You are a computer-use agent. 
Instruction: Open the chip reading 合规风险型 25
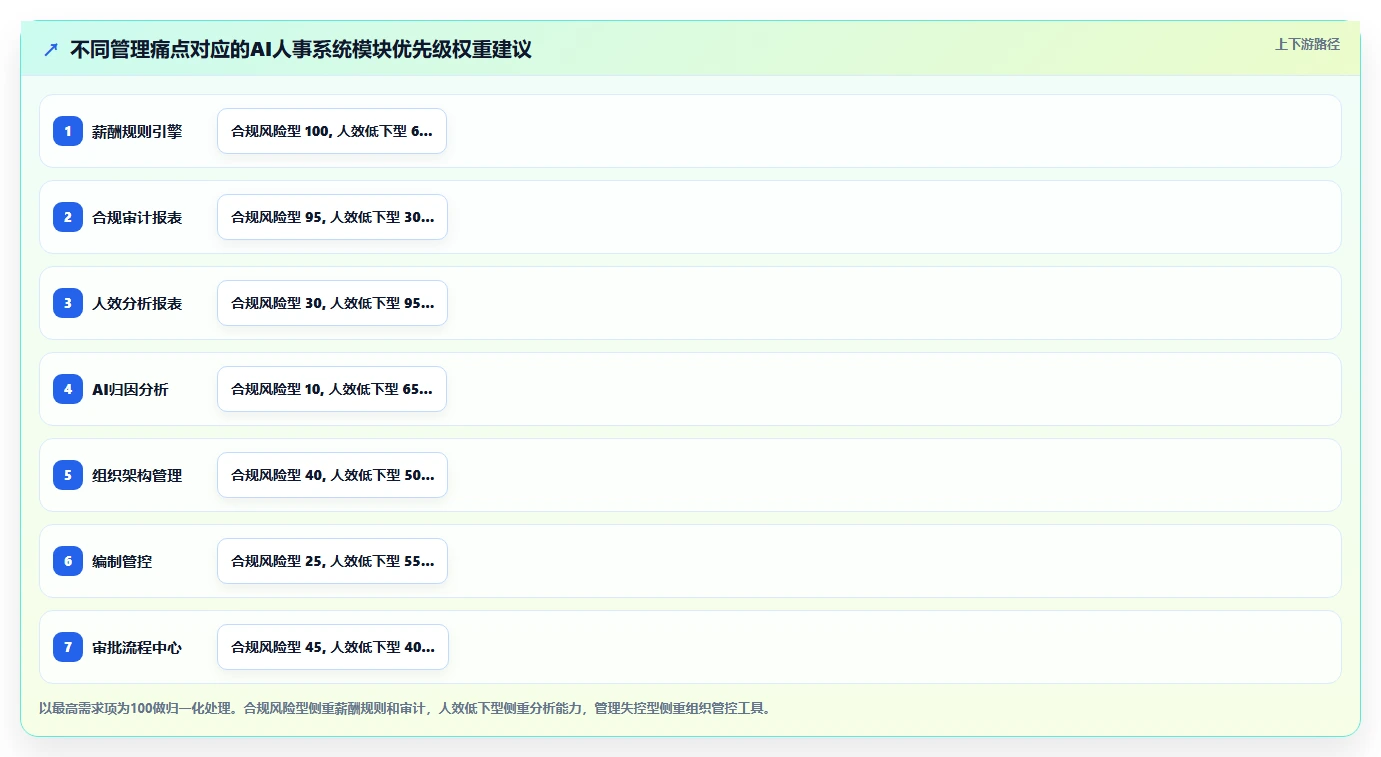tap(332, 561)
